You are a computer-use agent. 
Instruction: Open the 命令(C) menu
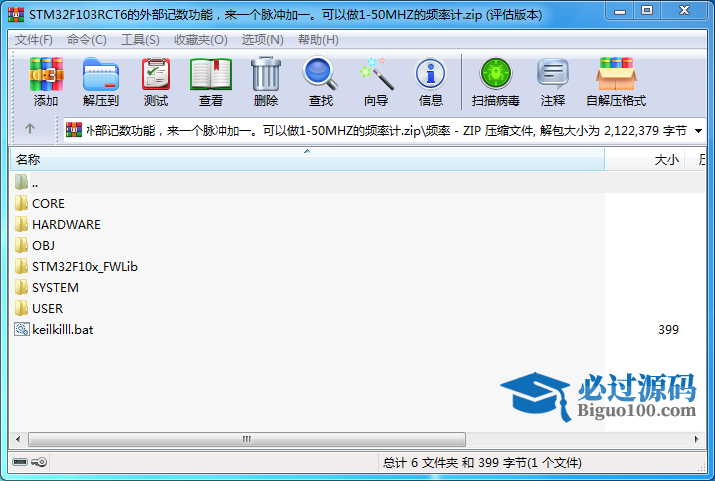point(87,40)
